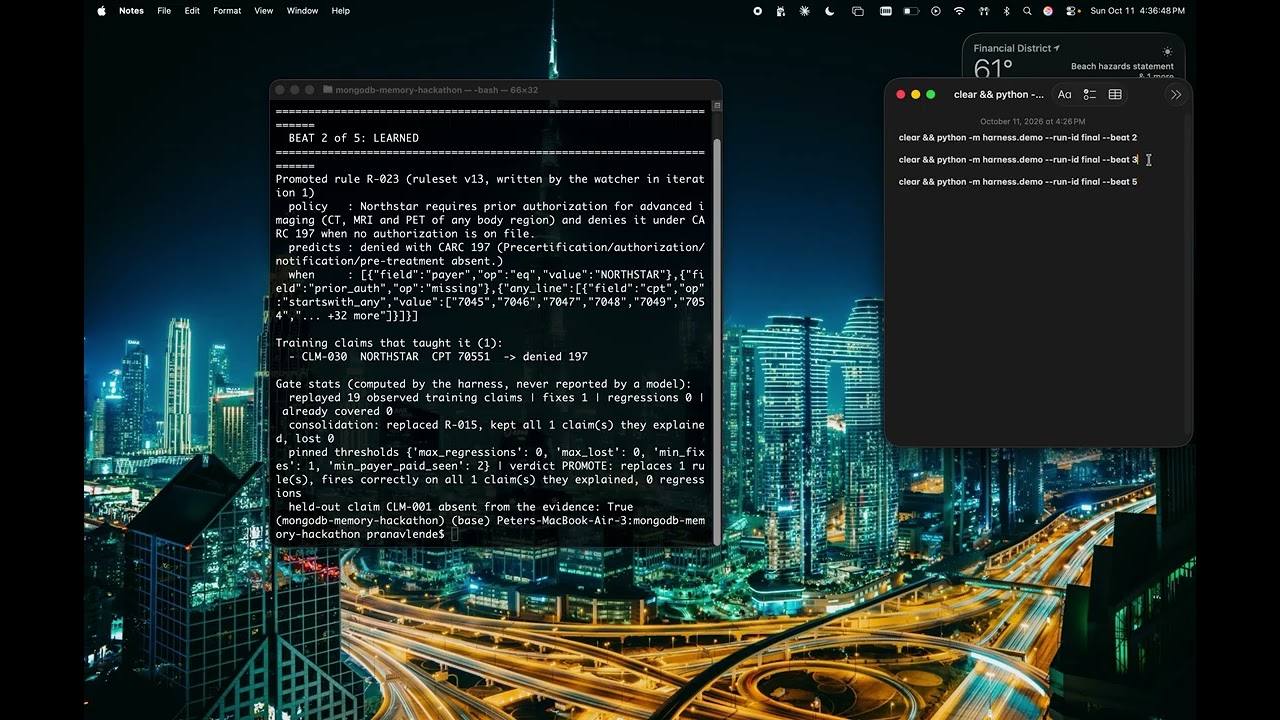Insert a table in the note
The height and width of the screenshot is (720, 1280).
[x=1115, y=94]
